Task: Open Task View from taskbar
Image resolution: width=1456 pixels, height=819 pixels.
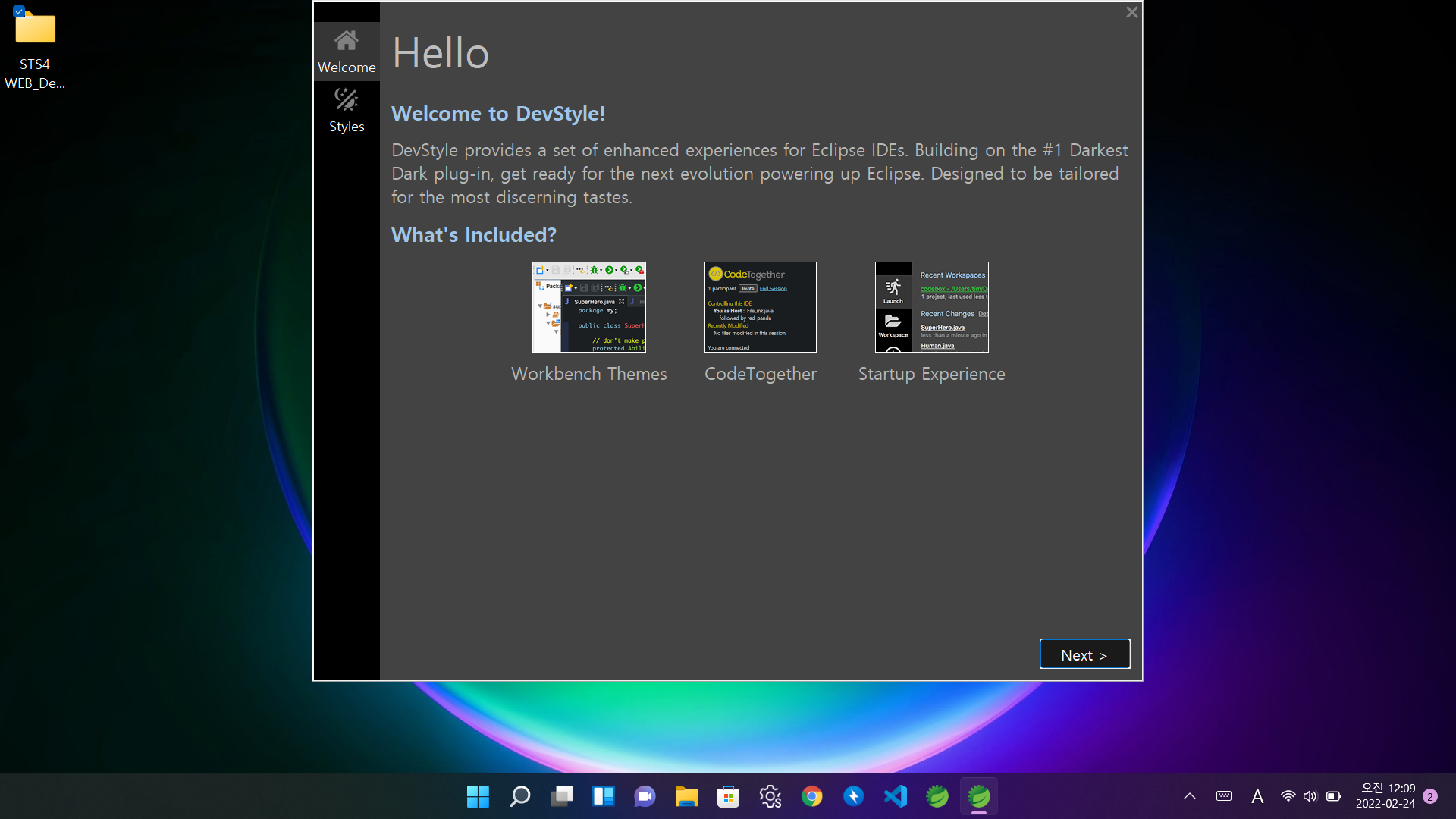Action: 562,796
